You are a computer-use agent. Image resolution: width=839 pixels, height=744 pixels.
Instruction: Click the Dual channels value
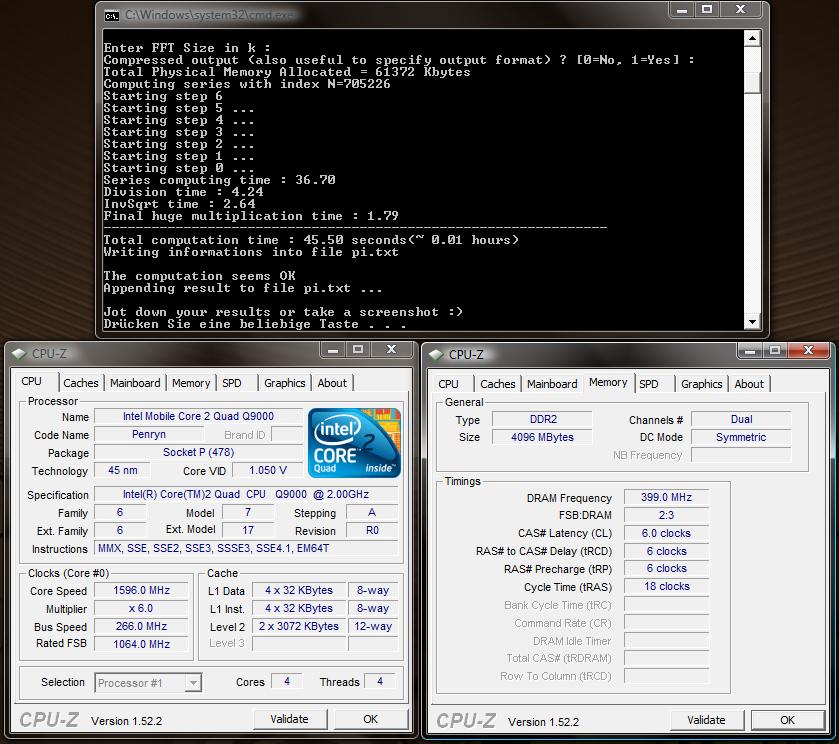click(741, 420)
